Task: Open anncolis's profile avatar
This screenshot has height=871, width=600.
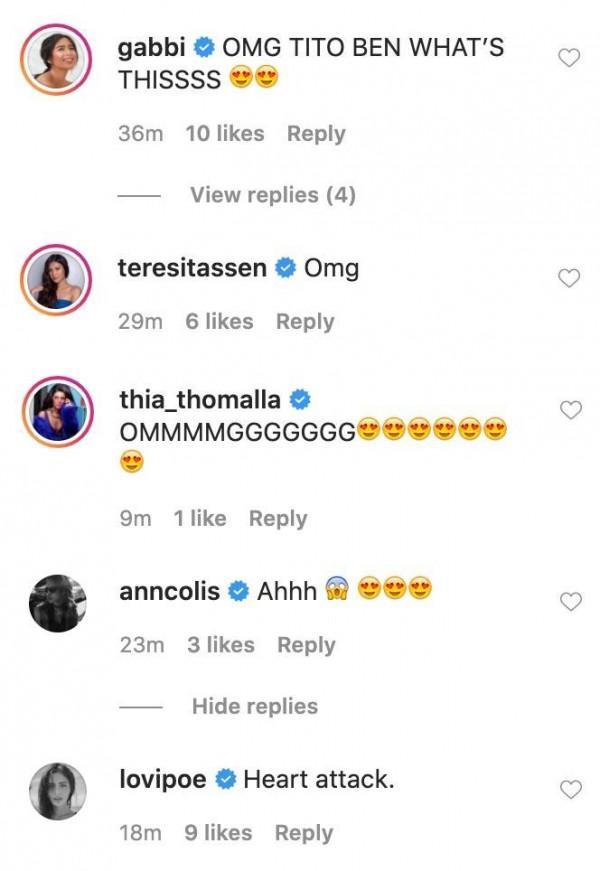Action: 56,603
